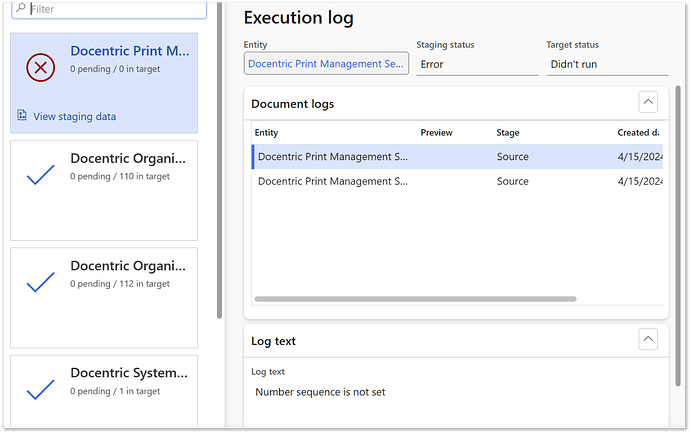Click checkmark icon of Docentric System entity
This screenshot has height=432, width=690.
click(x=40, y=390)
